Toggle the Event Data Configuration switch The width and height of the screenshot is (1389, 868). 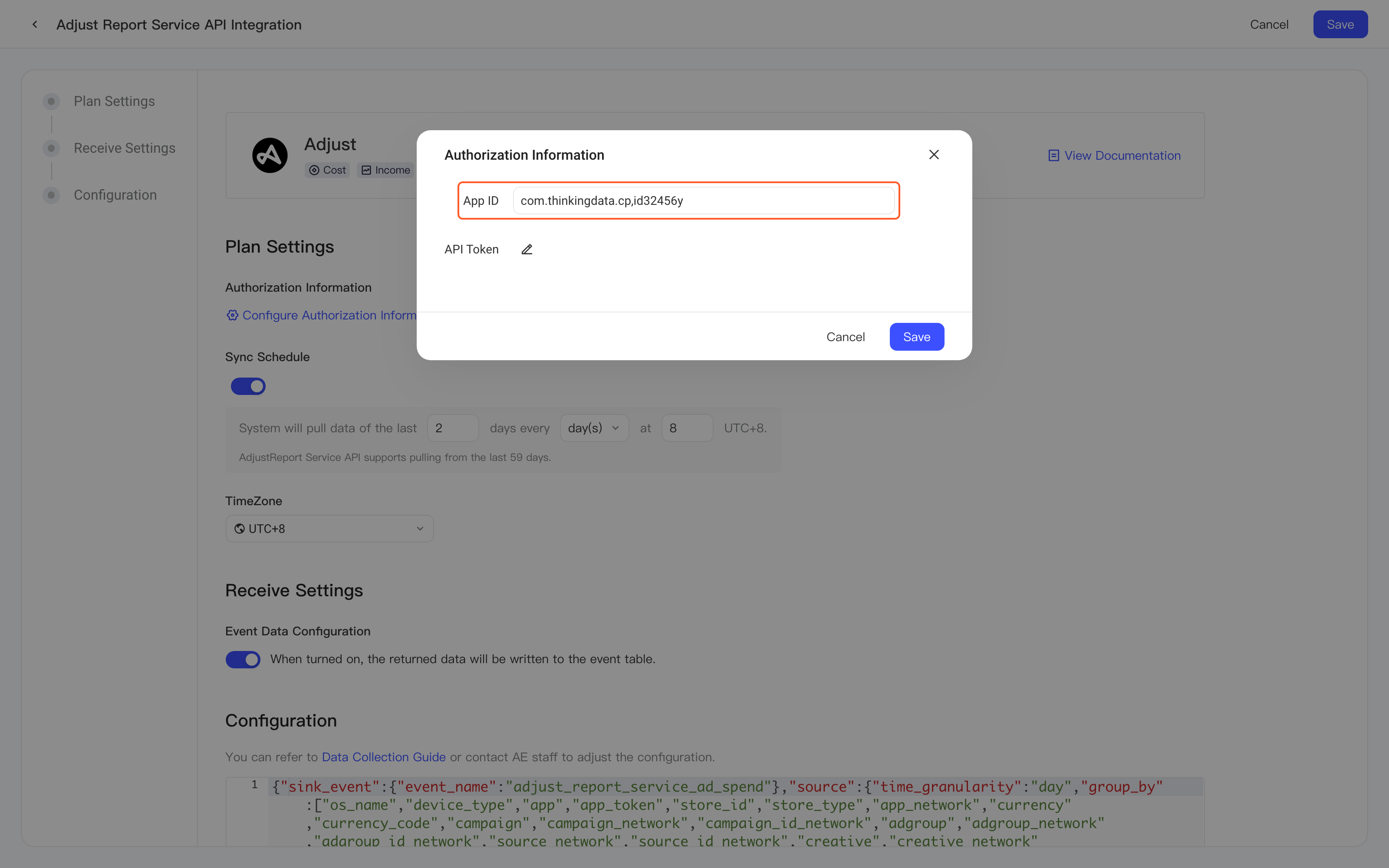tap(243, 660)
